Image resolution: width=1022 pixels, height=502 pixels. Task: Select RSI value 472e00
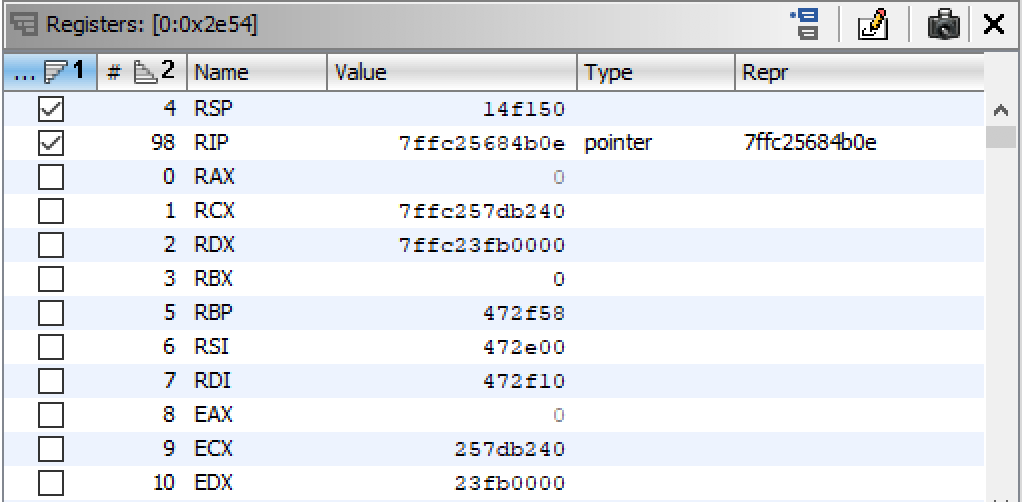tap(523, 347)
